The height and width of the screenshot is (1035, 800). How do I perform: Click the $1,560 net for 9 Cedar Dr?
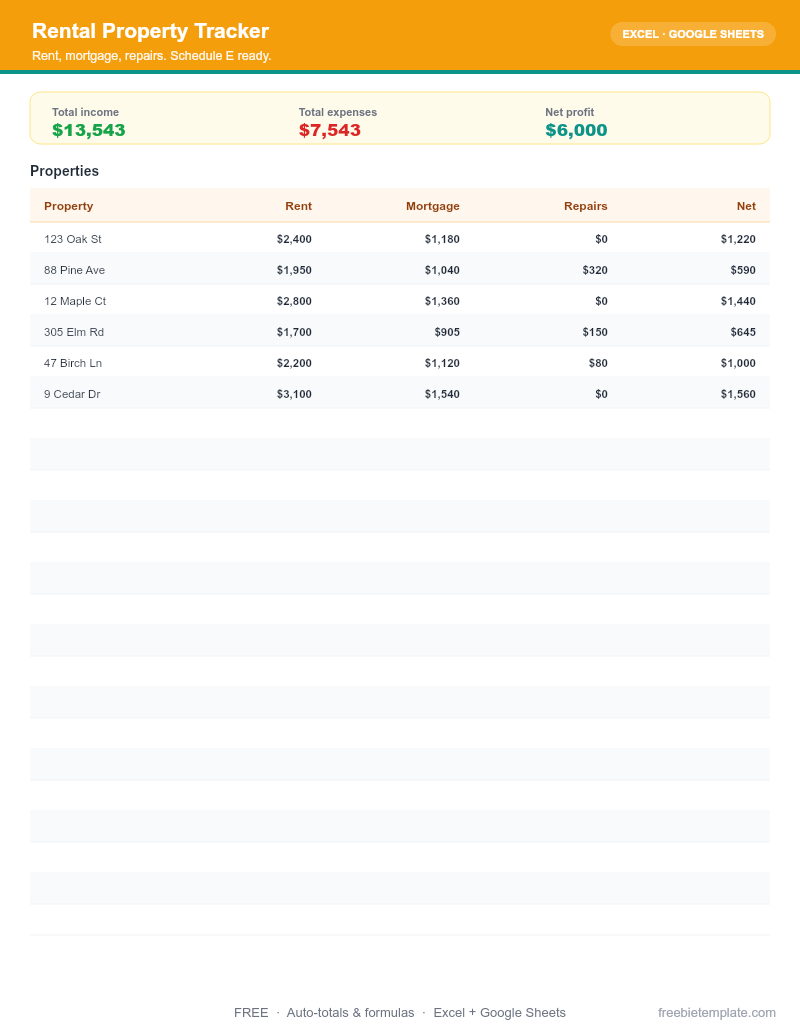pyautogui.click(x=738, y=394)
